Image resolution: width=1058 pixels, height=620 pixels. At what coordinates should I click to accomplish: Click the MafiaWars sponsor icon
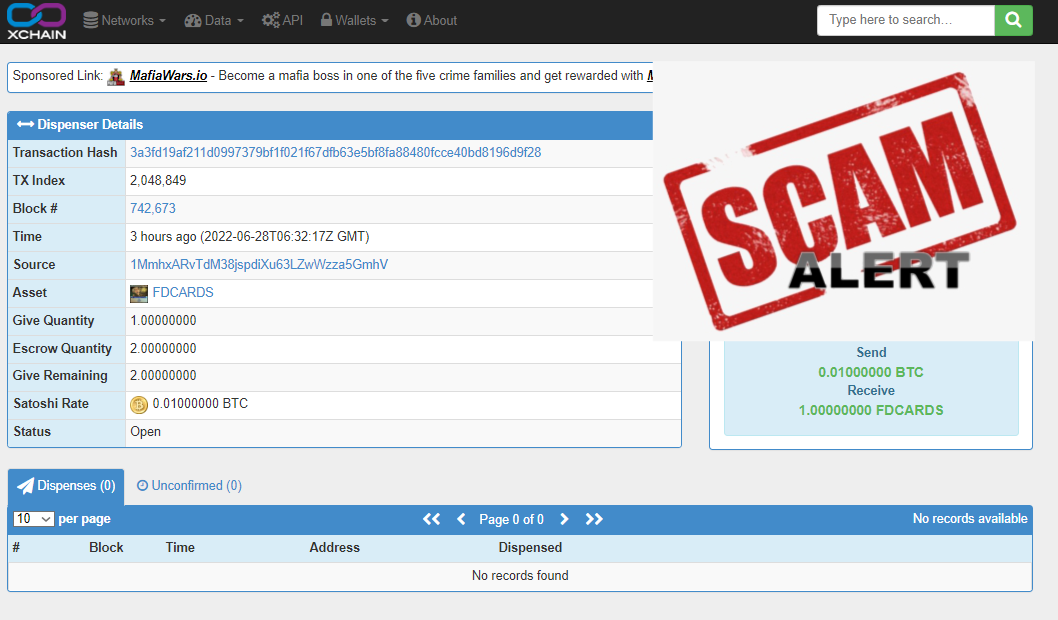117,76
